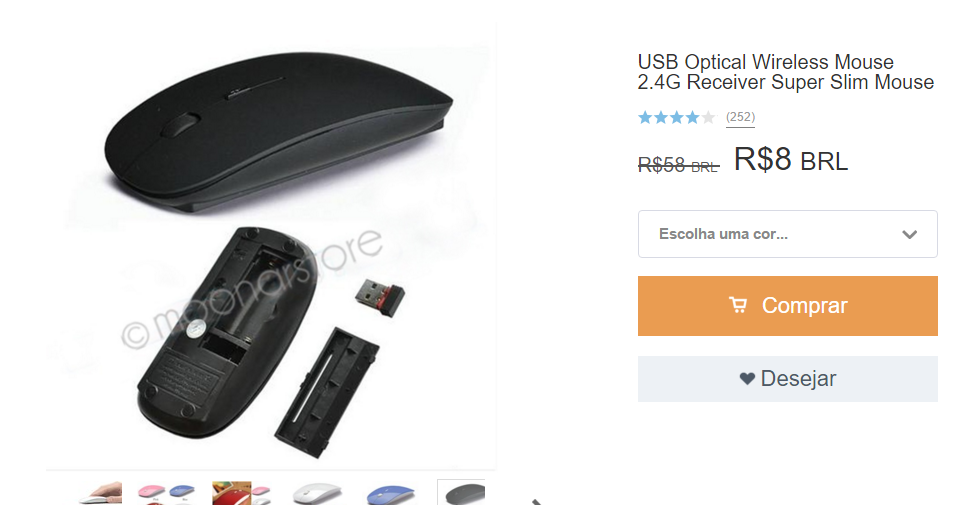Click the large black mouse product image
This screenshot has height=505, width=975.
(x=271, y=247)
